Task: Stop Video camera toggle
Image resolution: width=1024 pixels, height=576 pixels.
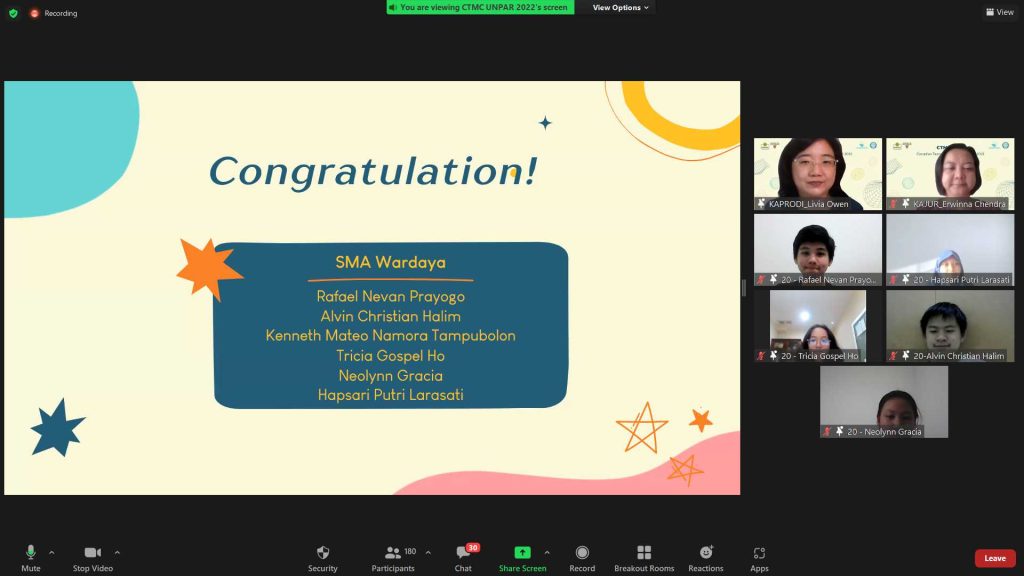Action: coord(93,553)
